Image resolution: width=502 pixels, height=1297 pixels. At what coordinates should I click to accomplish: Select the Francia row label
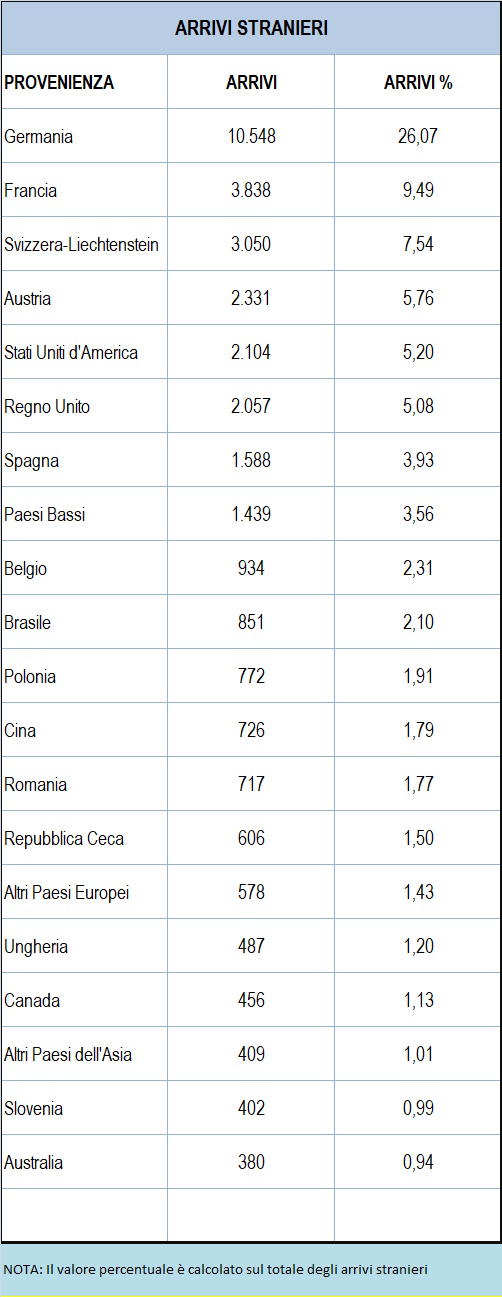(x=30, y=190)
